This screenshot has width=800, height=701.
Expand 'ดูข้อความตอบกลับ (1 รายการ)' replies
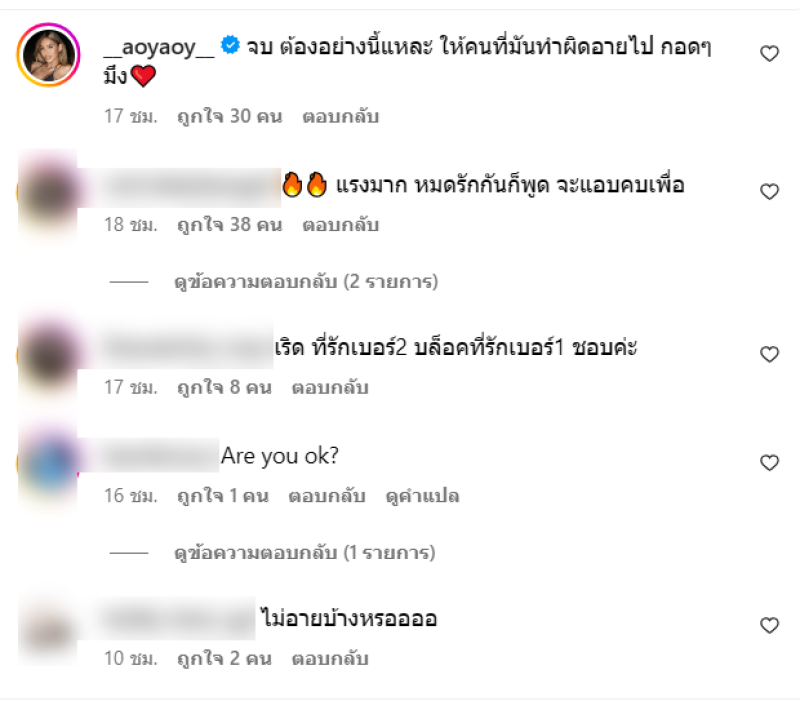[x=305, y=553]
